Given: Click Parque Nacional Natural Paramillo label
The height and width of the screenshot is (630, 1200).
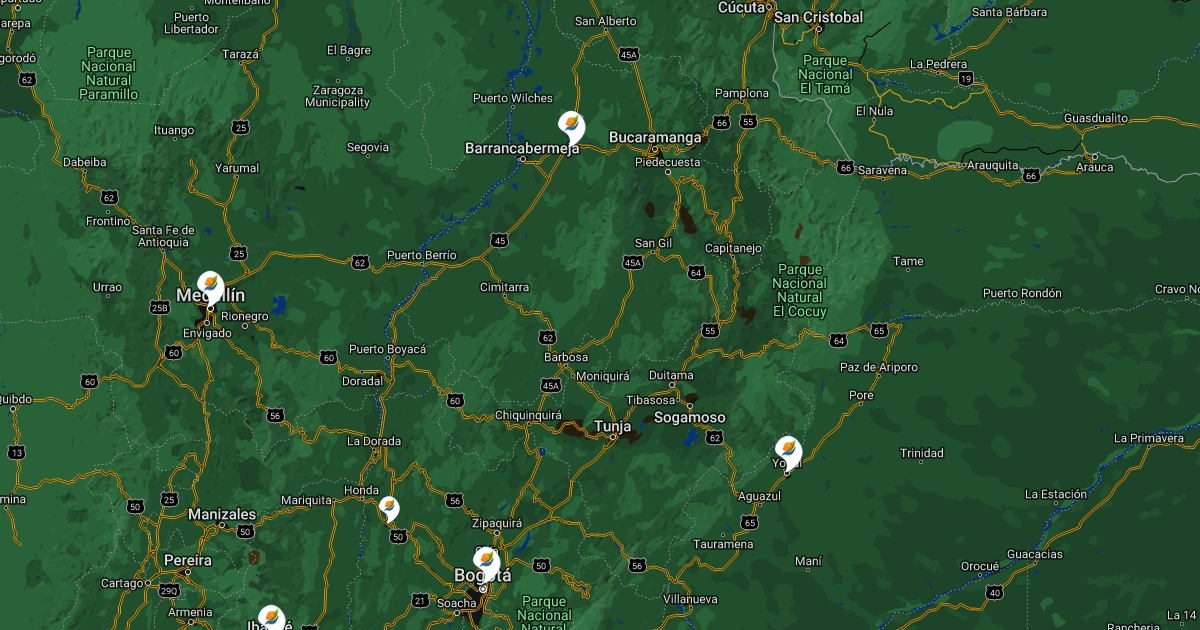Looking at the screenshot, I should point(109,73).
